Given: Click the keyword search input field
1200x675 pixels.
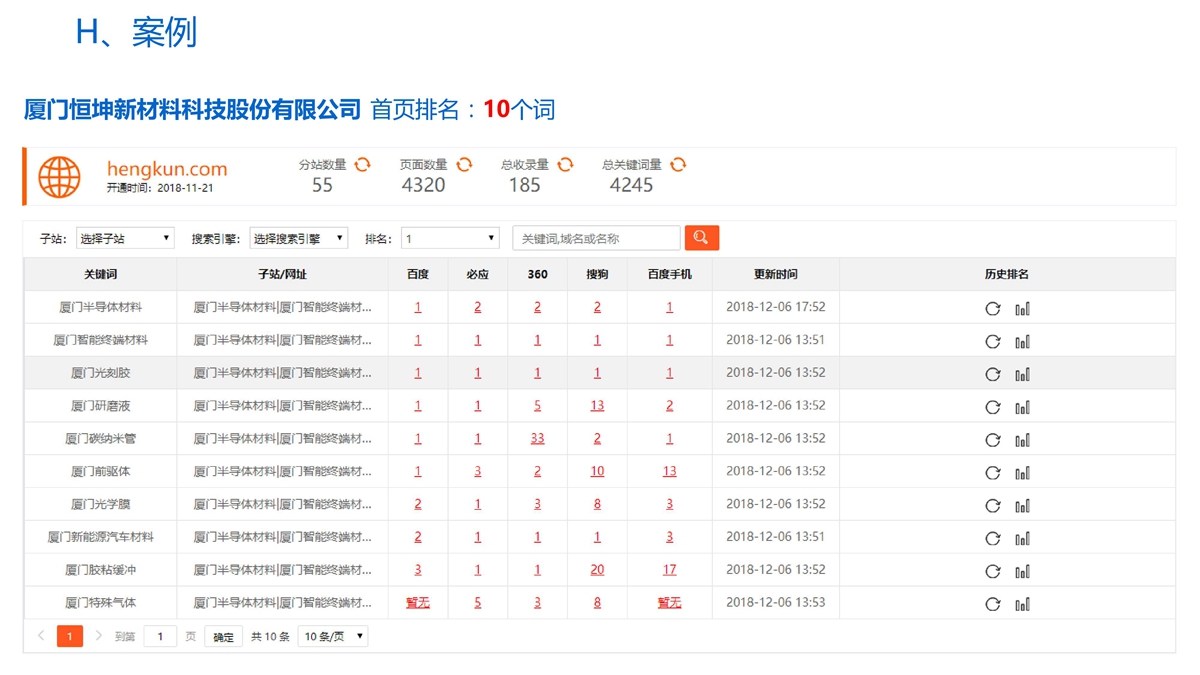Looking at the screenshot, I should (596, 239).
